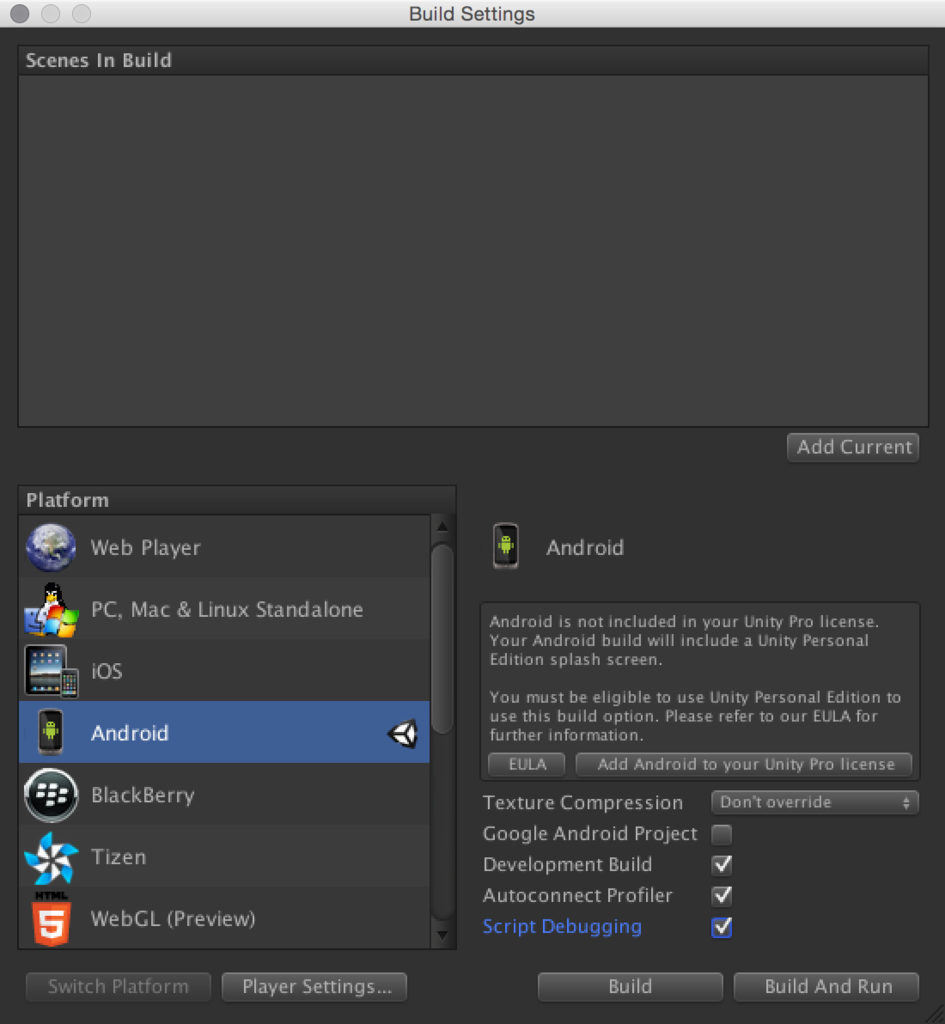The image size is (945, 1024).
Task: Click the platform list scroll up arrow
Action: tap(442, 526)
